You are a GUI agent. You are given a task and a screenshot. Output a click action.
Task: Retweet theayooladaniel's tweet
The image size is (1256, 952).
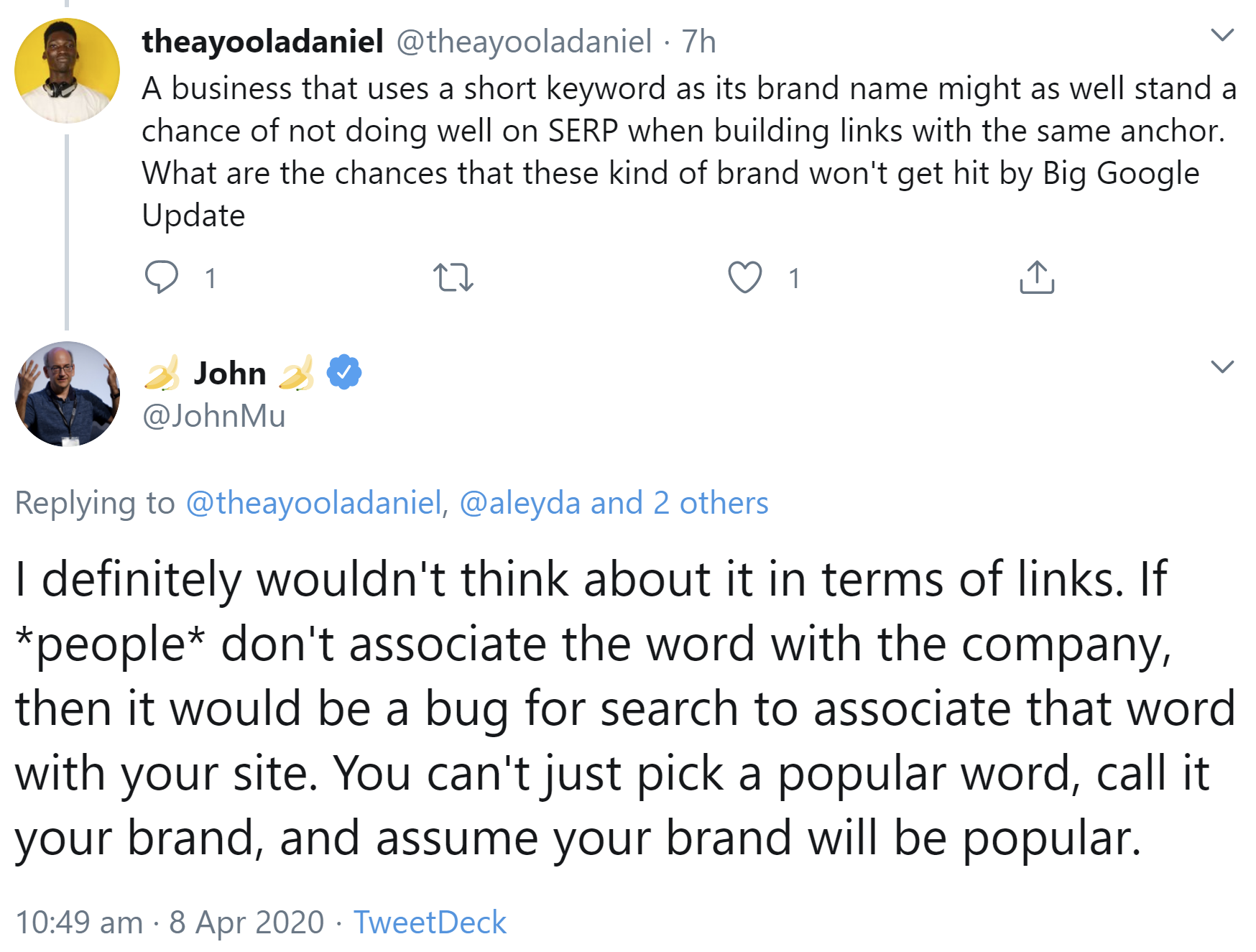tap(453, 277)
